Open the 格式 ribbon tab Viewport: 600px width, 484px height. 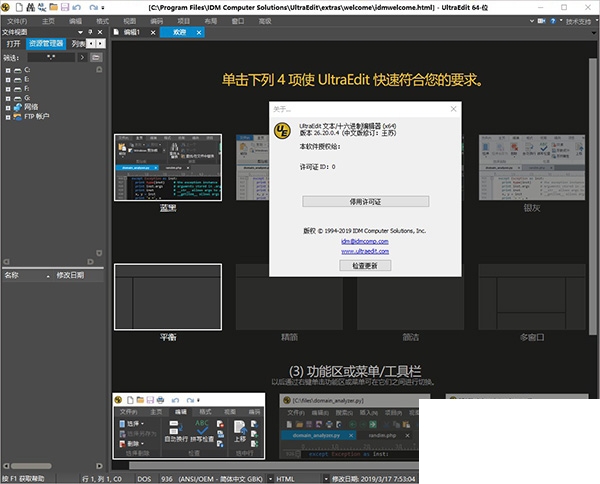click(103, 21)
